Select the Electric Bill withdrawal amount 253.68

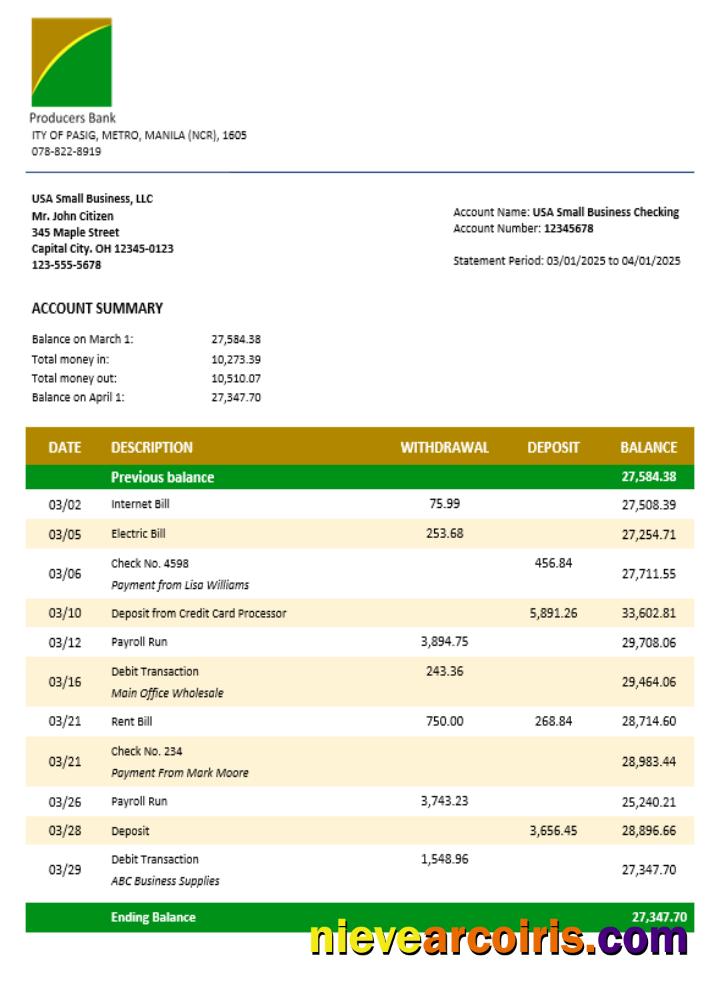pos(444,533)
